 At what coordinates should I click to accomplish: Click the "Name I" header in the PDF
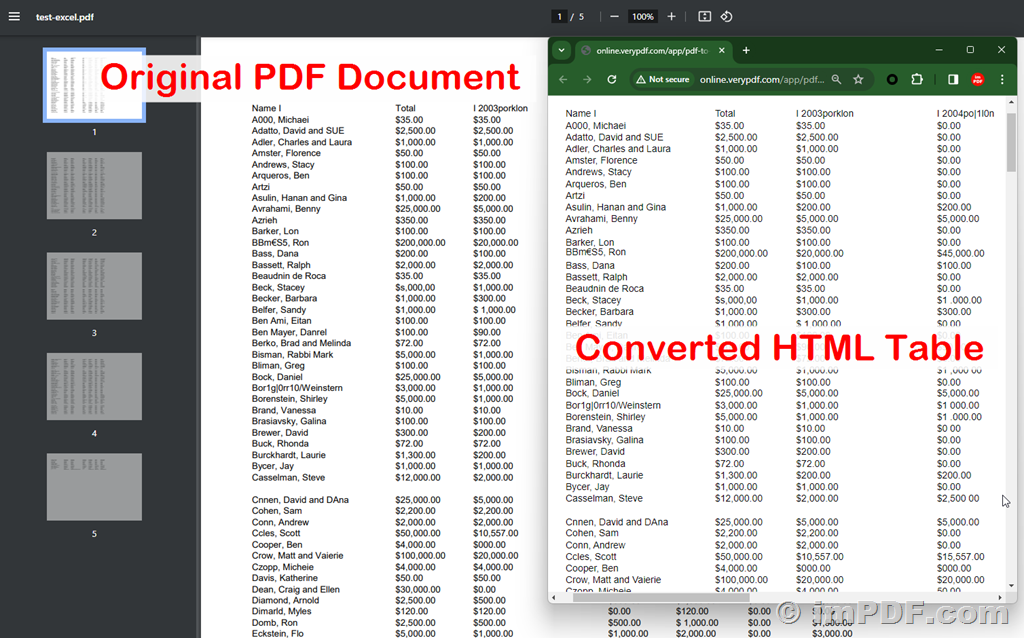266,108
